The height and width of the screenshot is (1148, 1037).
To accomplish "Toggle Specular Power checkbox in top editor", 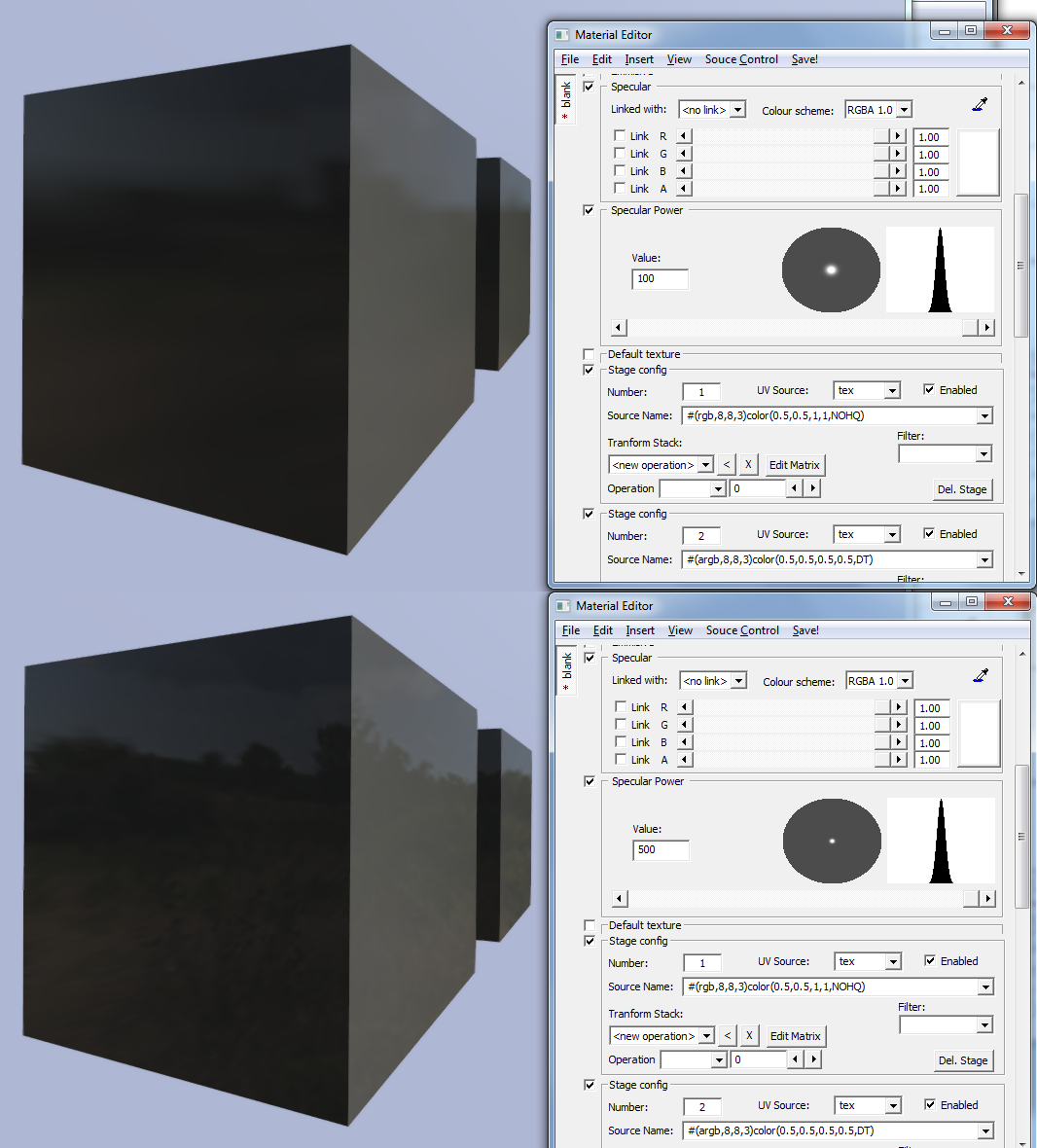I will (x=589, y=210).
